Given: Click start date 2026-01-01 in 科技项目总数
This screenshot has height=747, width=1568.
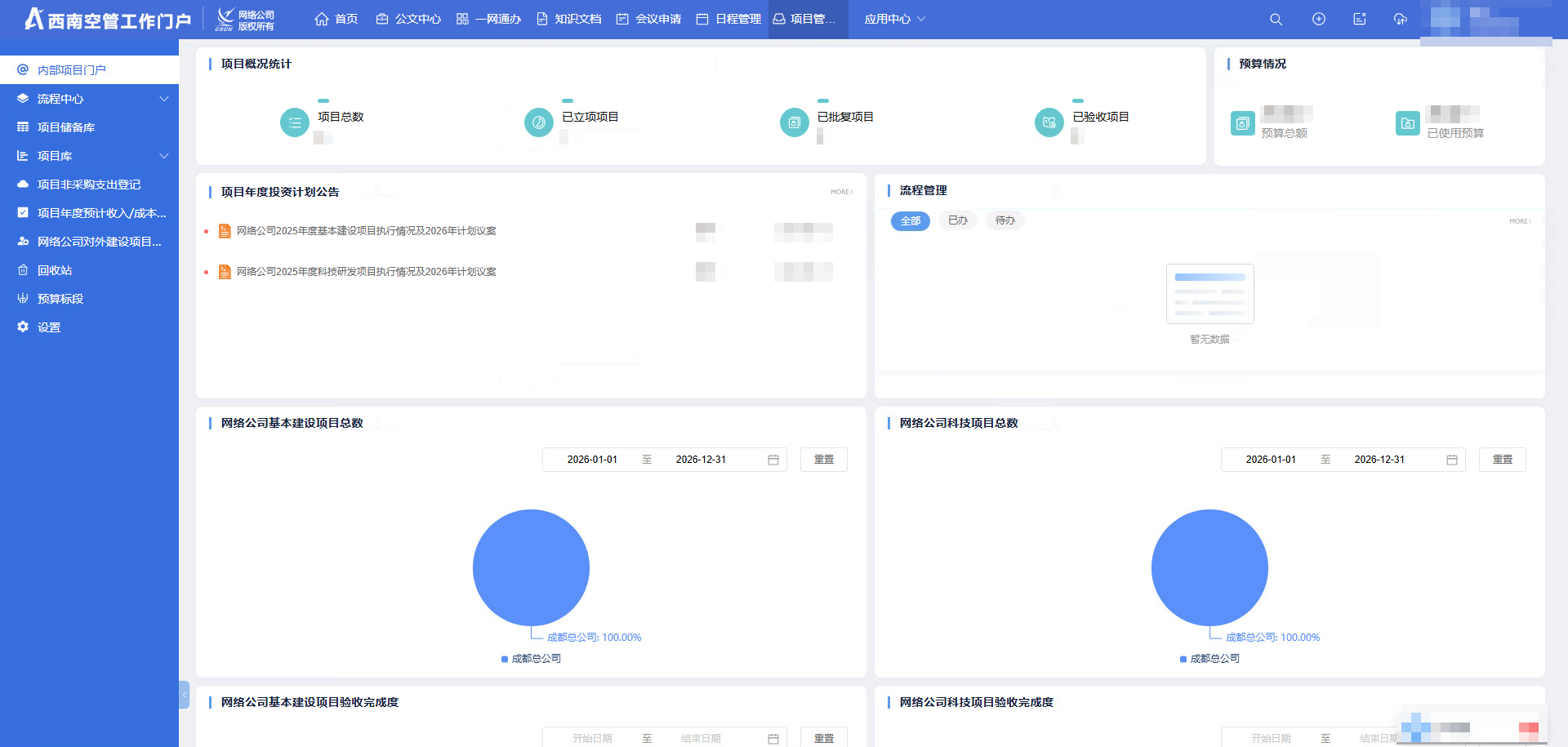Looking at the screenshot, I should click(1271, 460).
